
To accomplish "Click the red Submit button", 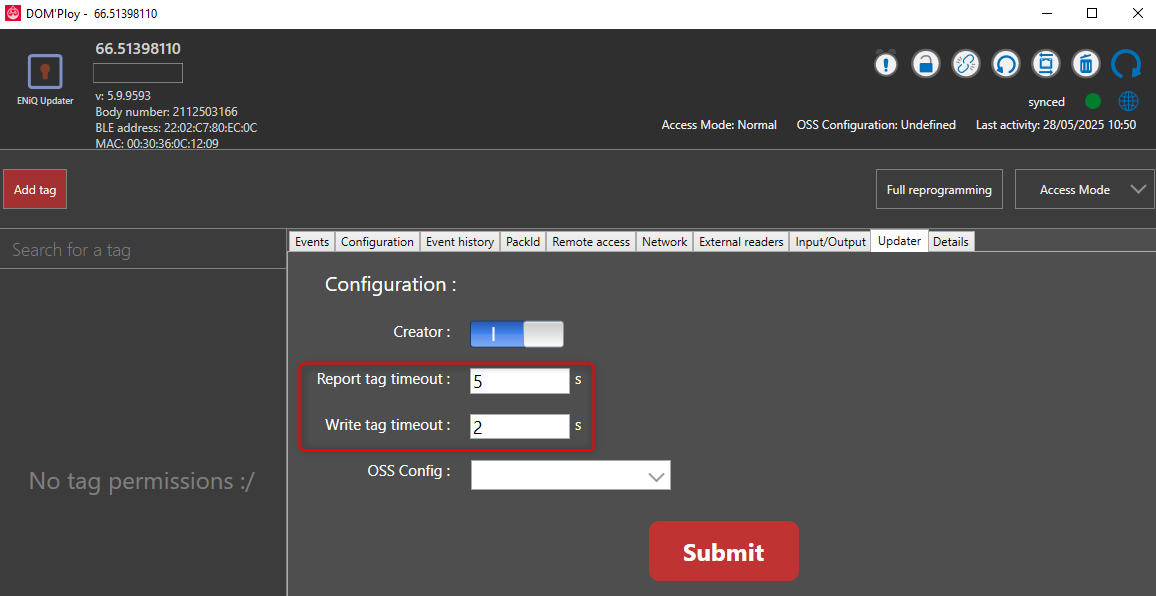I will pos(723,552).
